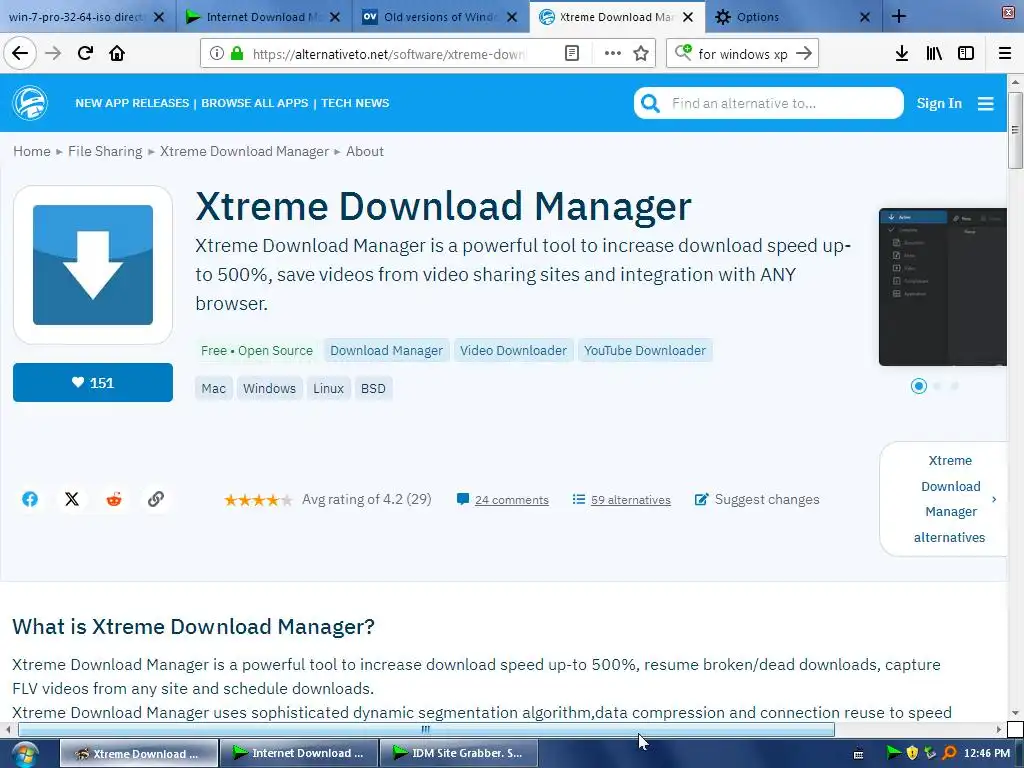
Task: Select the Windows platform tag
Action: (x=269, y=389)
